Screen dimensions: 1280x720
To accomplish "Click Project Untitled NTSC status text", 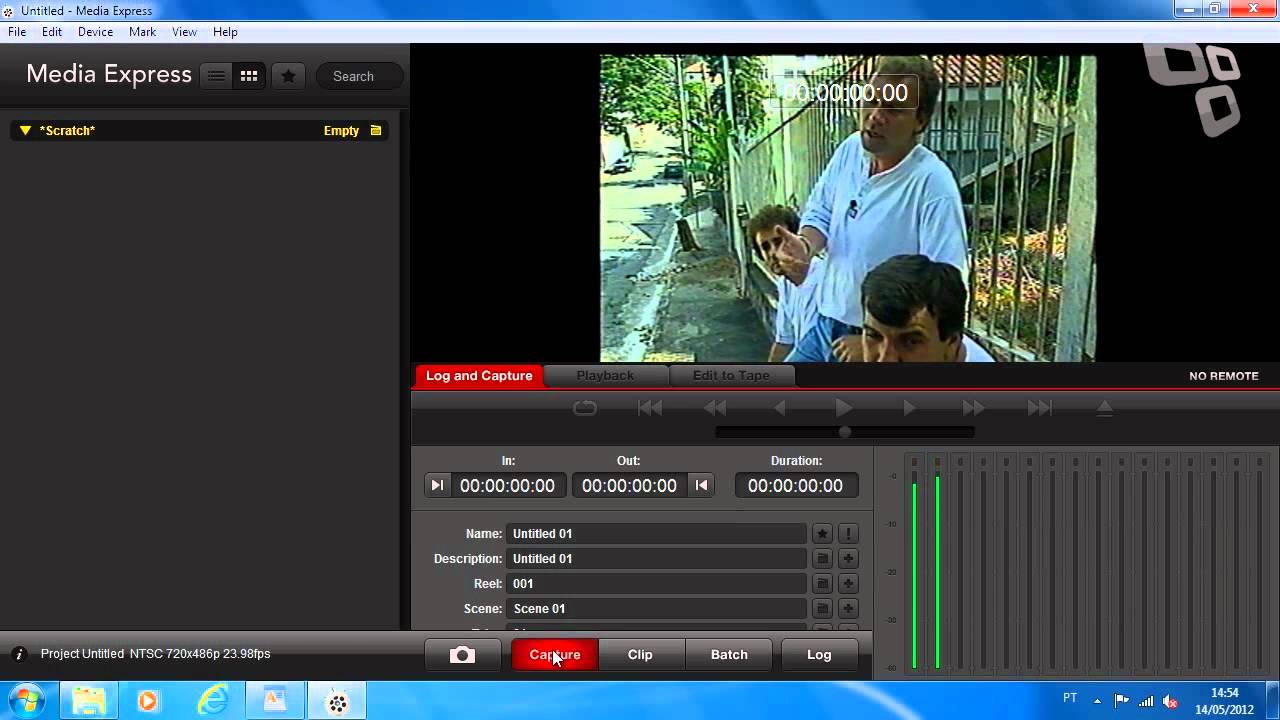I will pyautogui.click(x=155, y=654).
